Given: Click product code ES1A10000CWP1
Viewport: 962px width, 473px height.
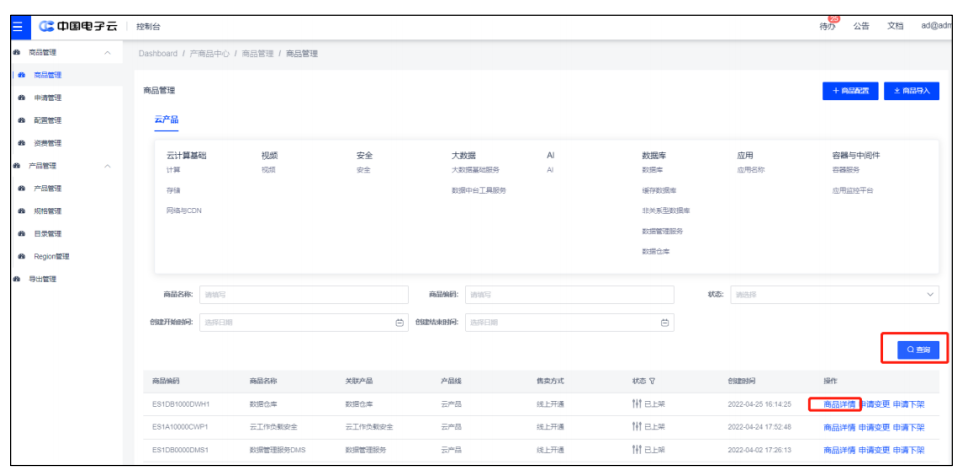Looking at the screenshot, I should [180, 428].
